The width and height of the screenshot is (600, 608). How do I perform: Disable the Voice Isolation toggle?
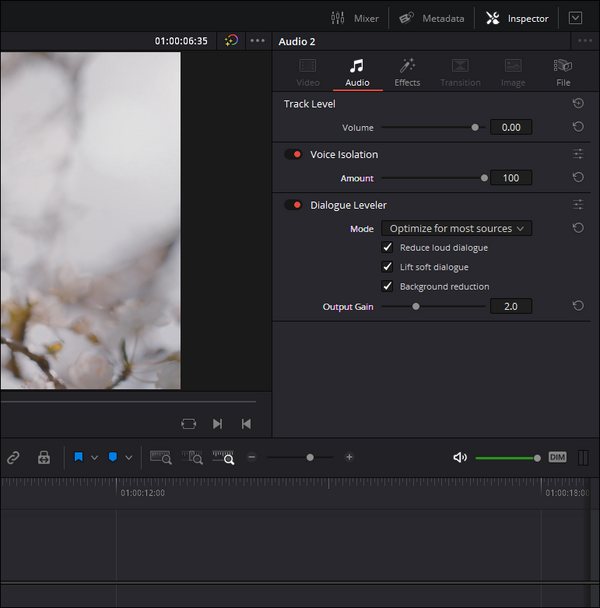293,155
